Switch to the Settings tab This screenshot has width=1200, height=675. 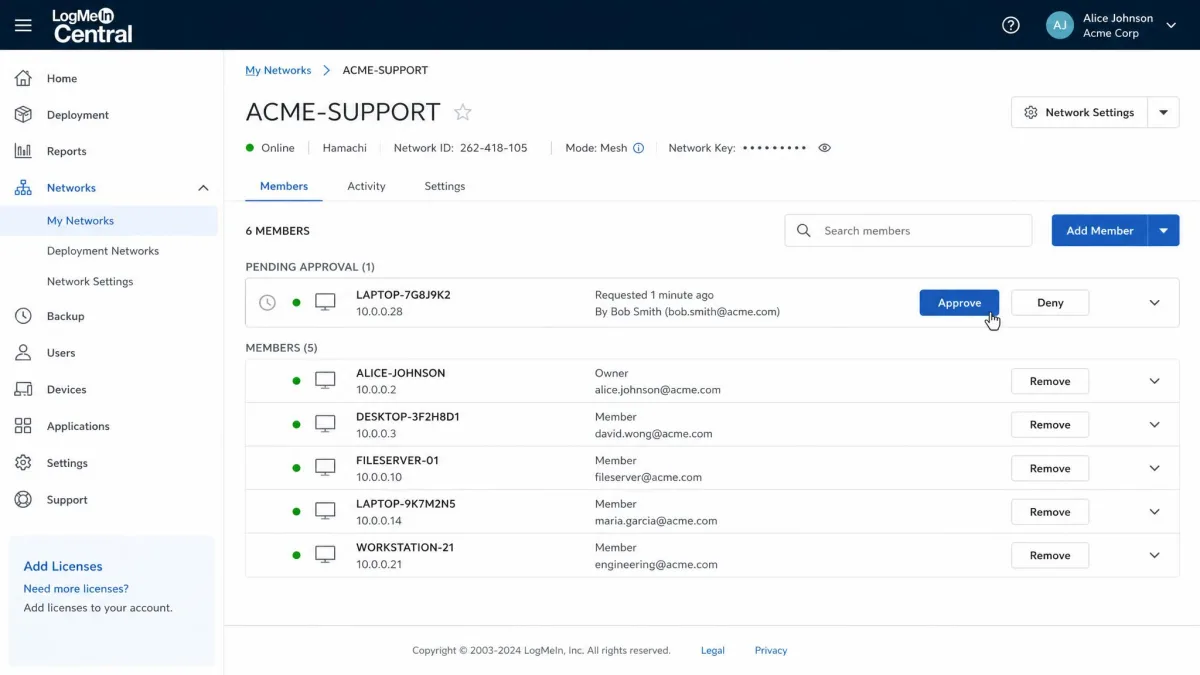pyautogui.click(x=445, y=186)
